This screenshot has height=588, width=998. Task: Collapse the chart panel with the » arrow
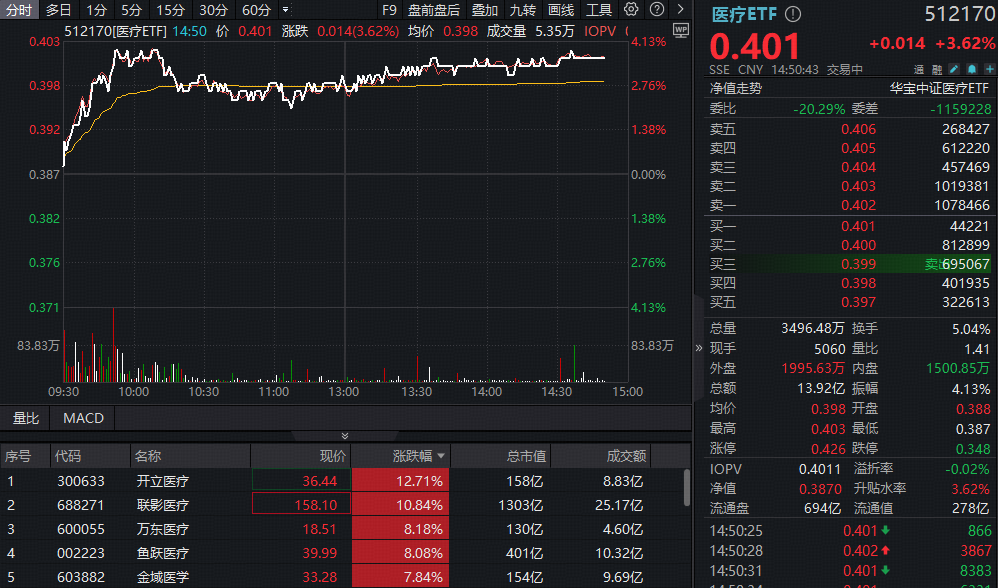[697, 348]
